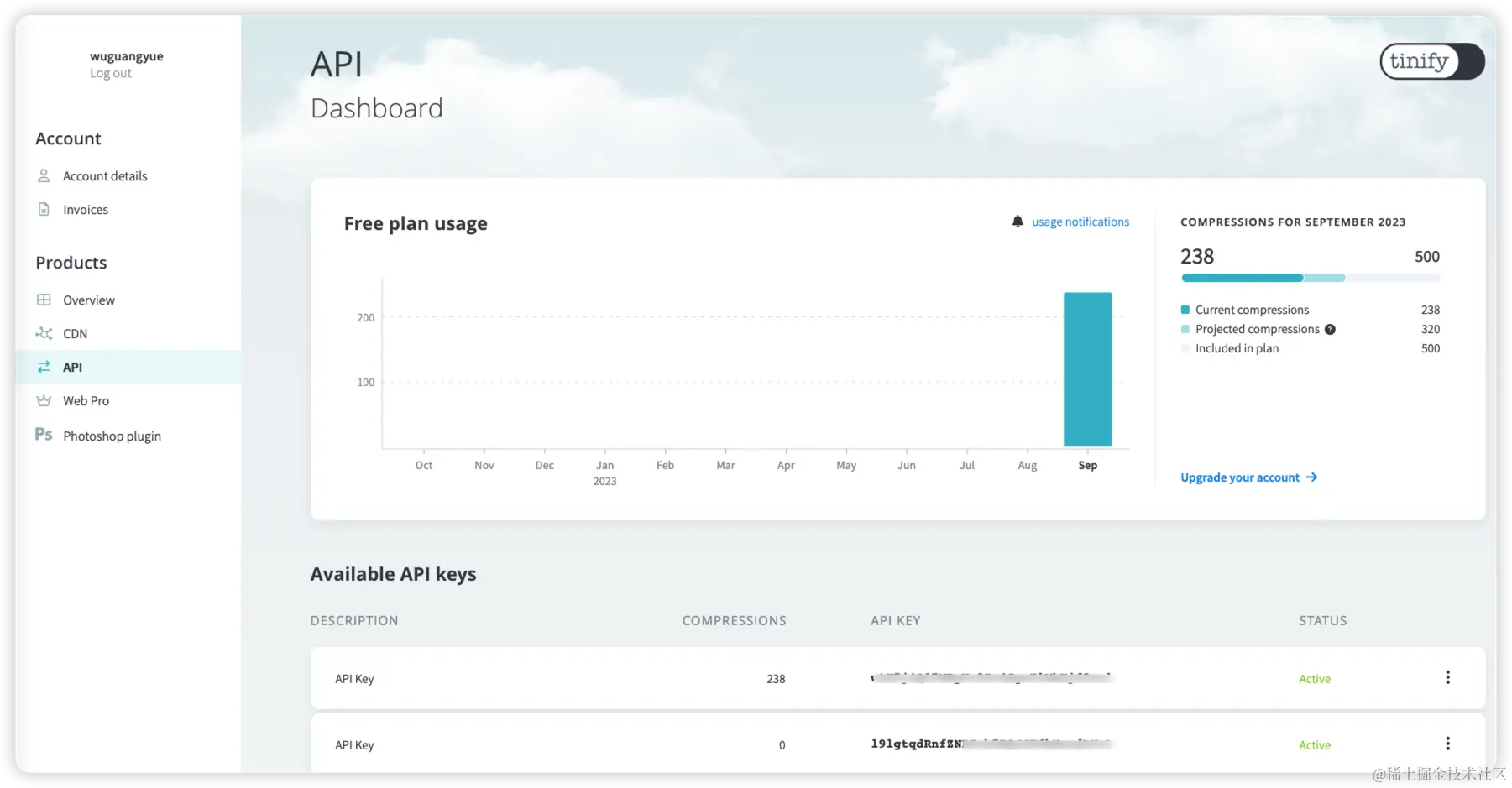Click the Aug label on chart axis
This screenshot has width=1512, height=788.
click(x=1028, y=465)
